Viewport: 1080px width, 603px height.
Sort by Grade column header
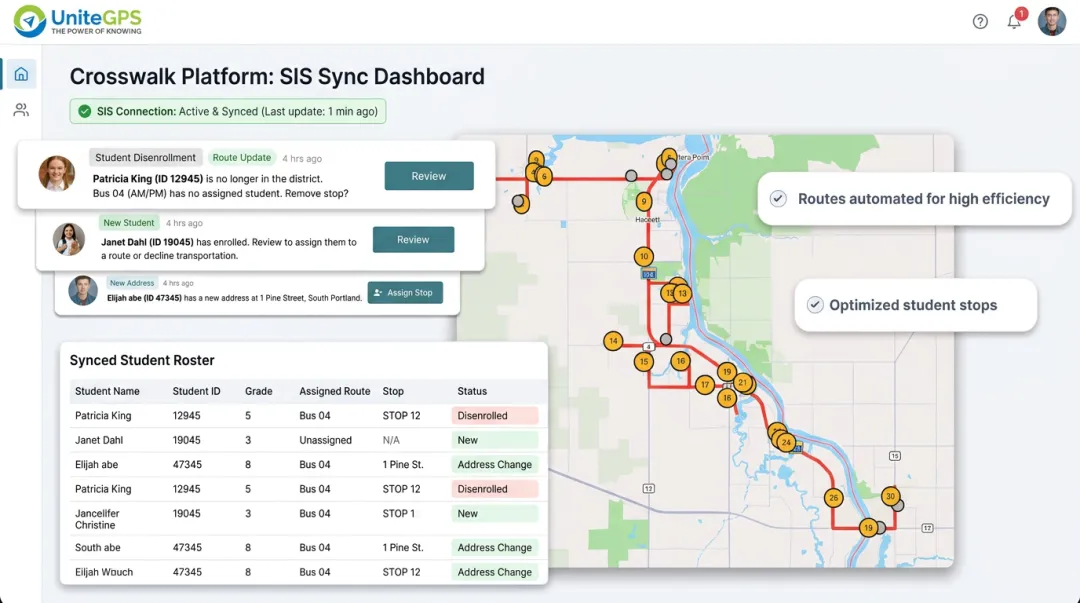258,391
